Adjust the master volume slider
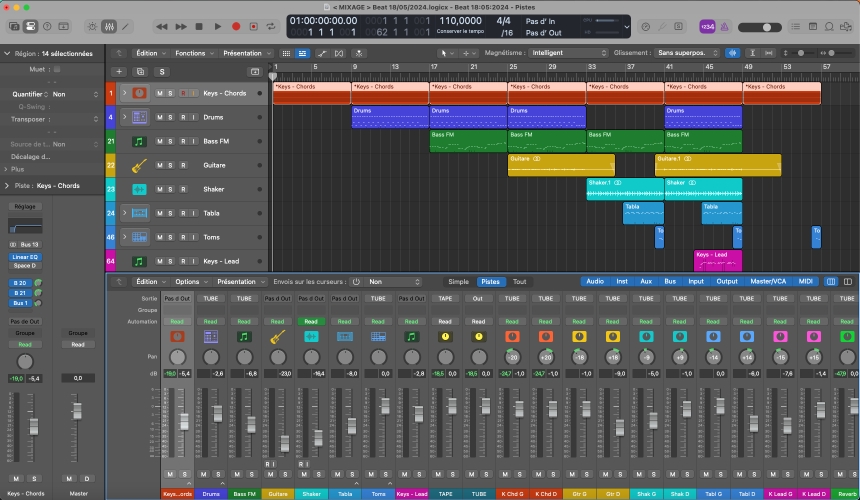Screen dimensions: 860x500 click(x=760, y=27)
